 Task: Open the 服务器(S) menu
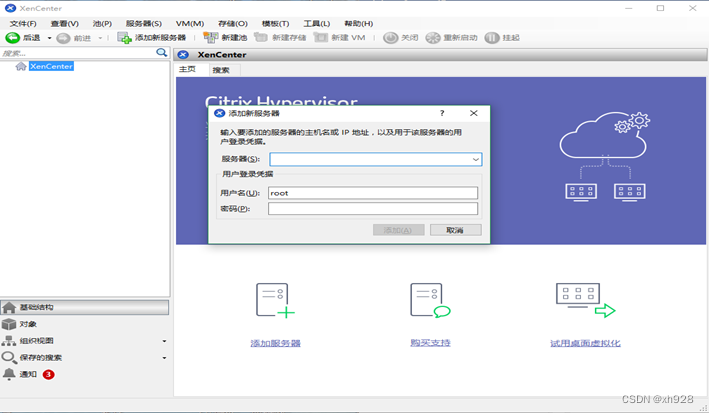coord(144,24)
